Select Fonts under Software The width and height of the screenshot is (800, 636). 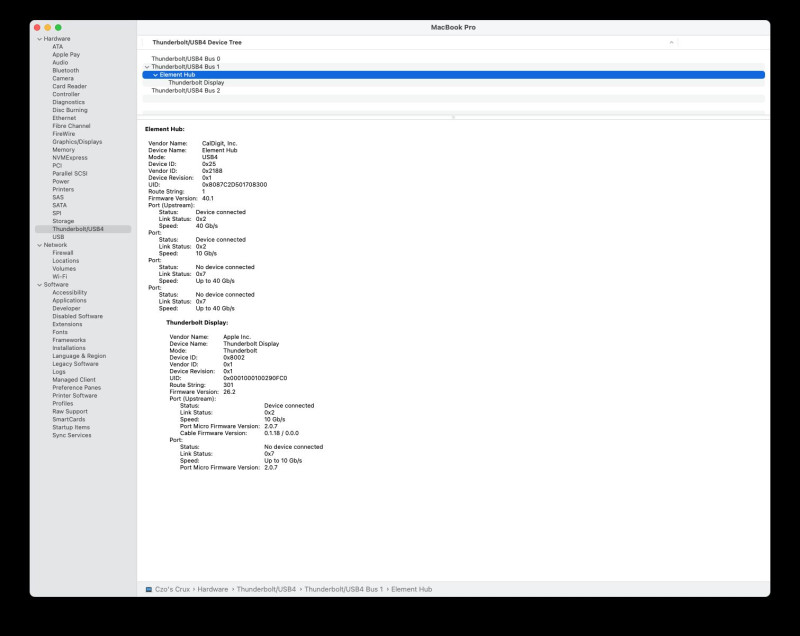(60, 332)
